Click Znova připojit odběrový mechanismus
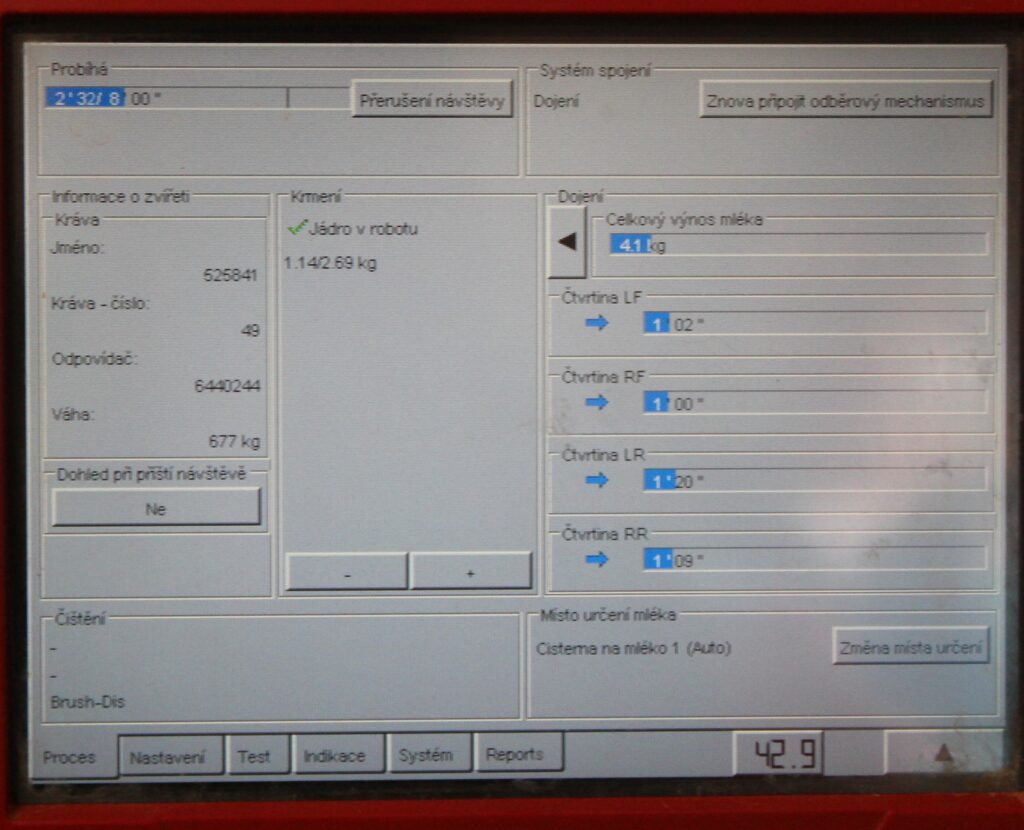 pos(845,100)
